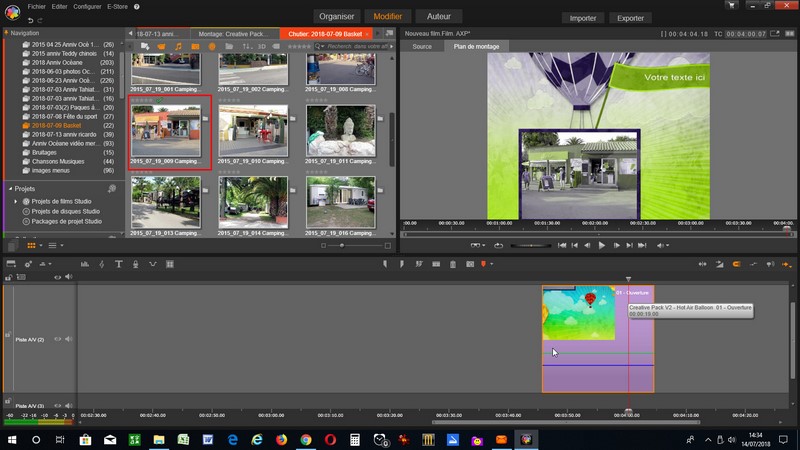Step one frame forward in preview

click(616, 245)
